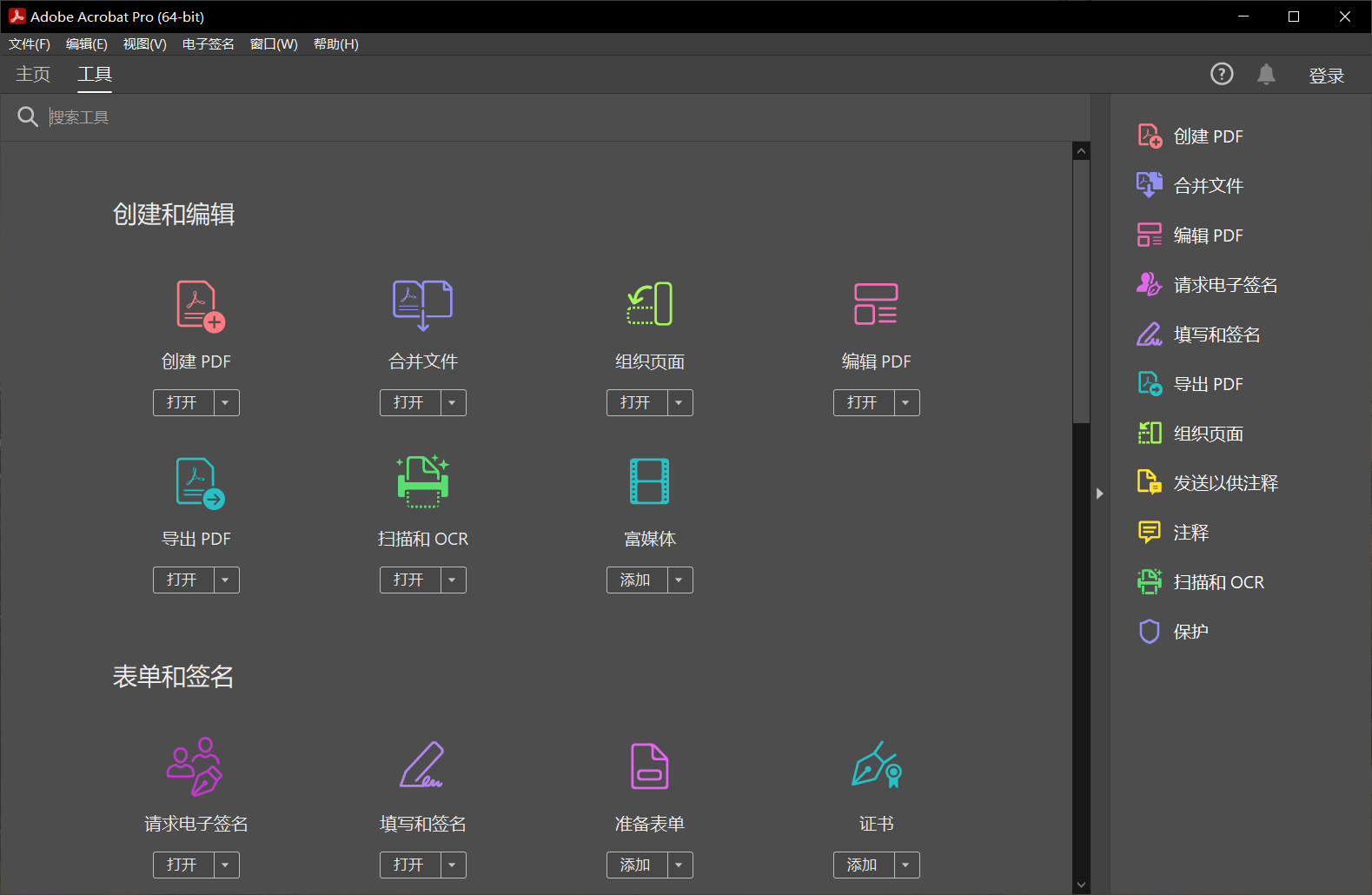Click the 登录 sign-in link
The height and width of the screenshot is (895, 1372).
1327,76
